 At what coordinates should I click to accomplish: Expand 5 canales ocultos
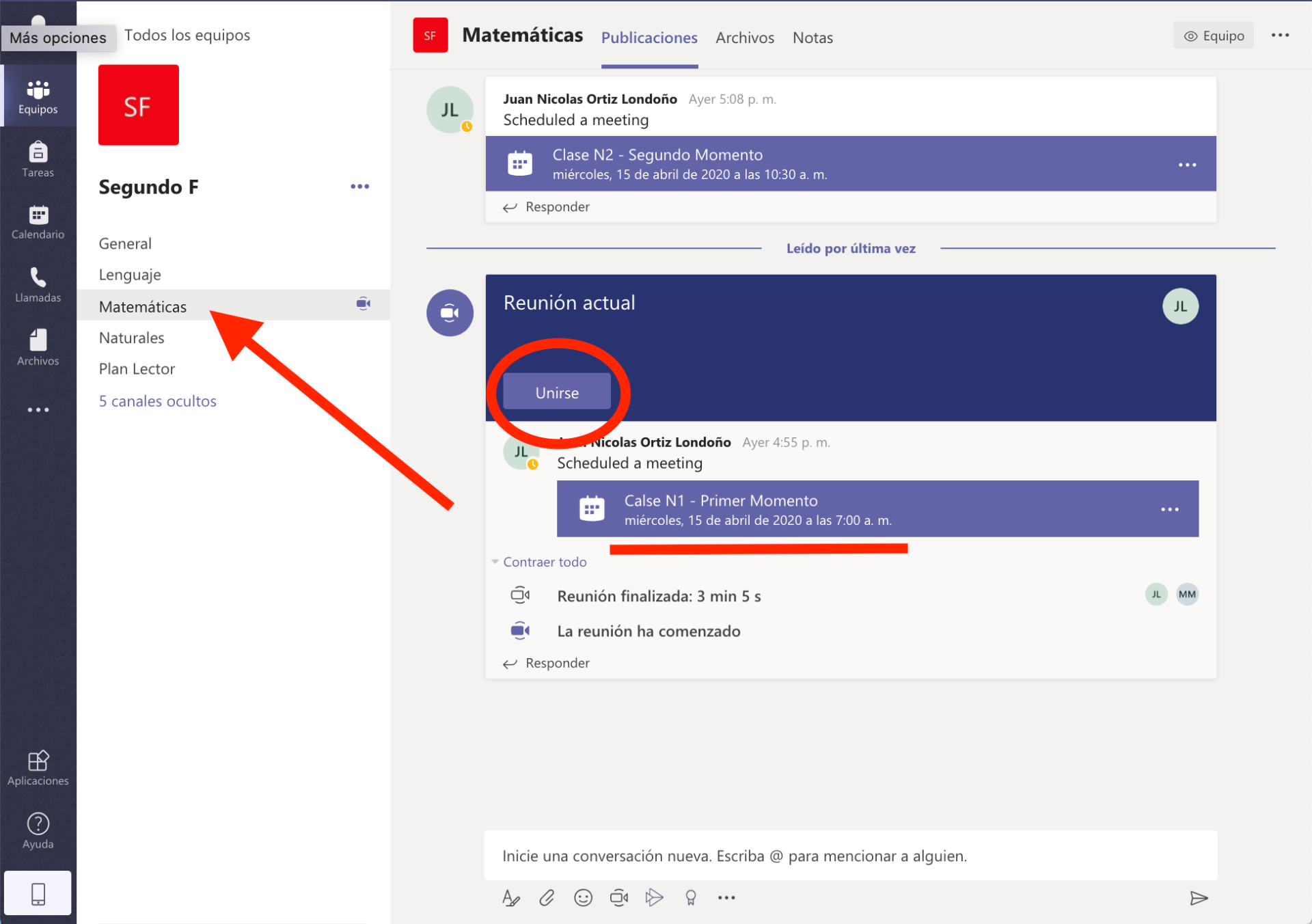coord(157,401)
